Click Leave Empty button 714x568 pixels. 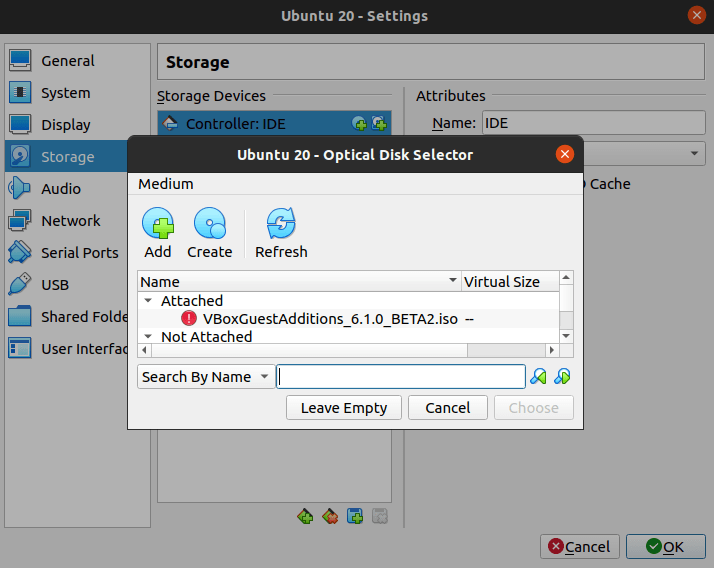[344, 408]
